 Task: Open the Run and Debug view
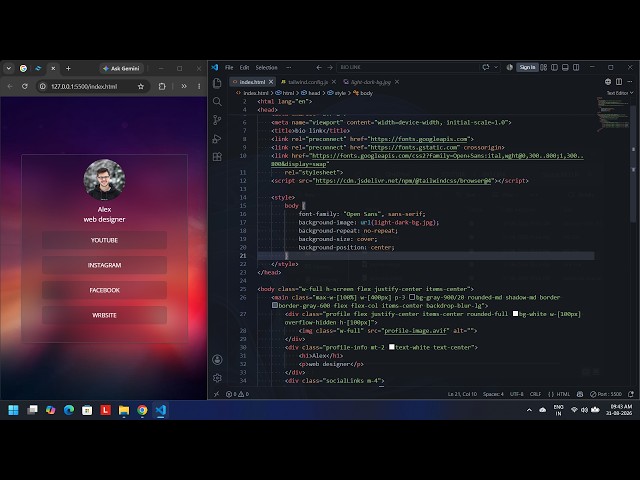[217, 139]
